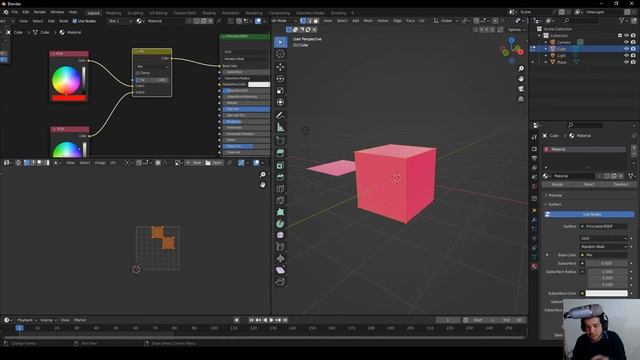The height and width of the screenshot is (360, 640).
Task: Select the Poly Build tool
Action: click(x=280, y=212)
